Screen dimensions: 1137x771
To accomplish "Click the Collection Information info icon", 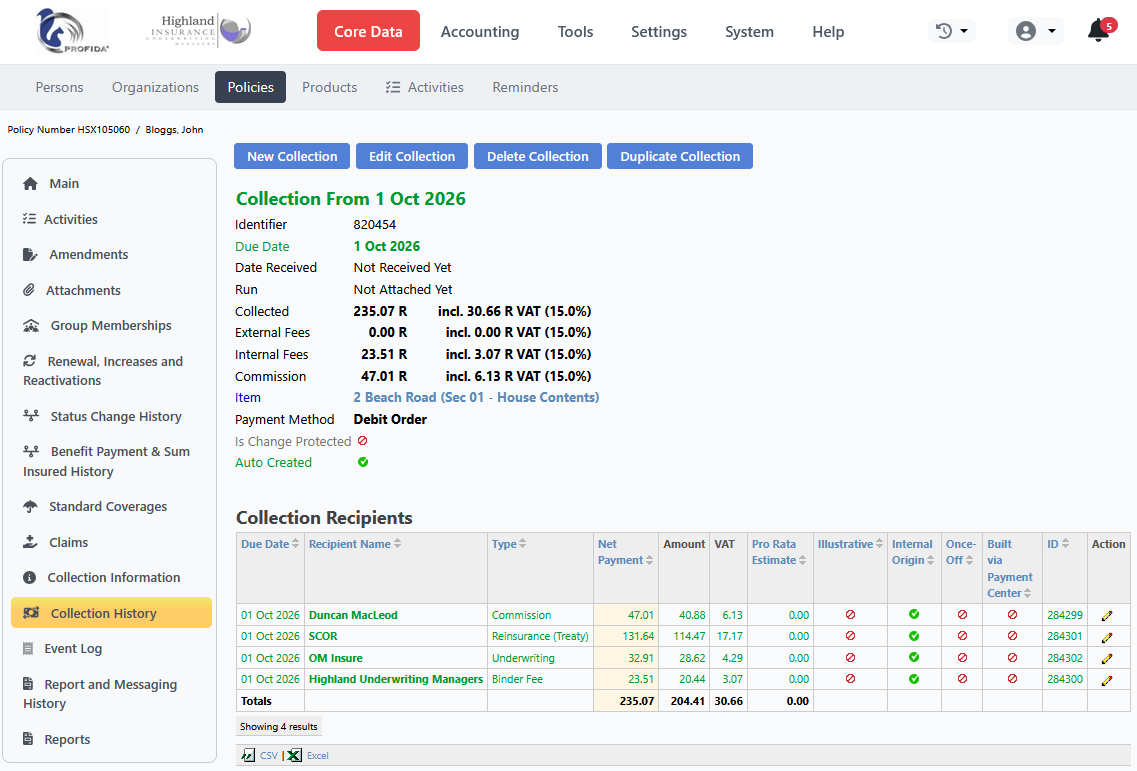I will pos(30,577).
